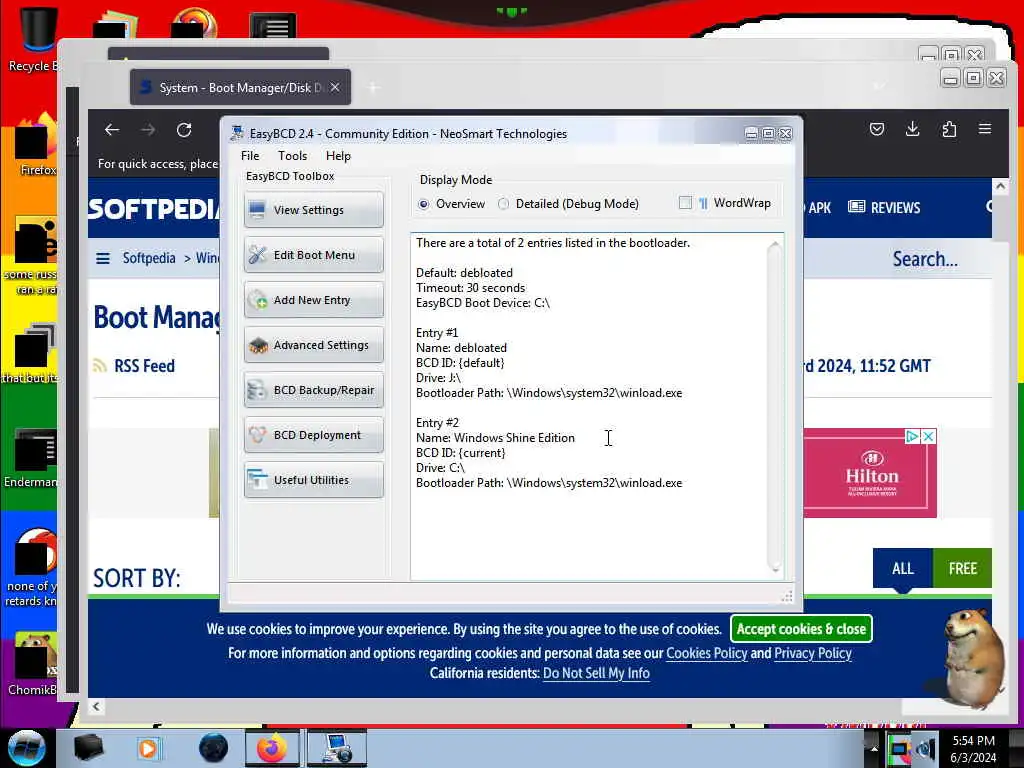Open BCD Deployment section
This screenshot has width=1024, height=768.
(x=313, y=435)
